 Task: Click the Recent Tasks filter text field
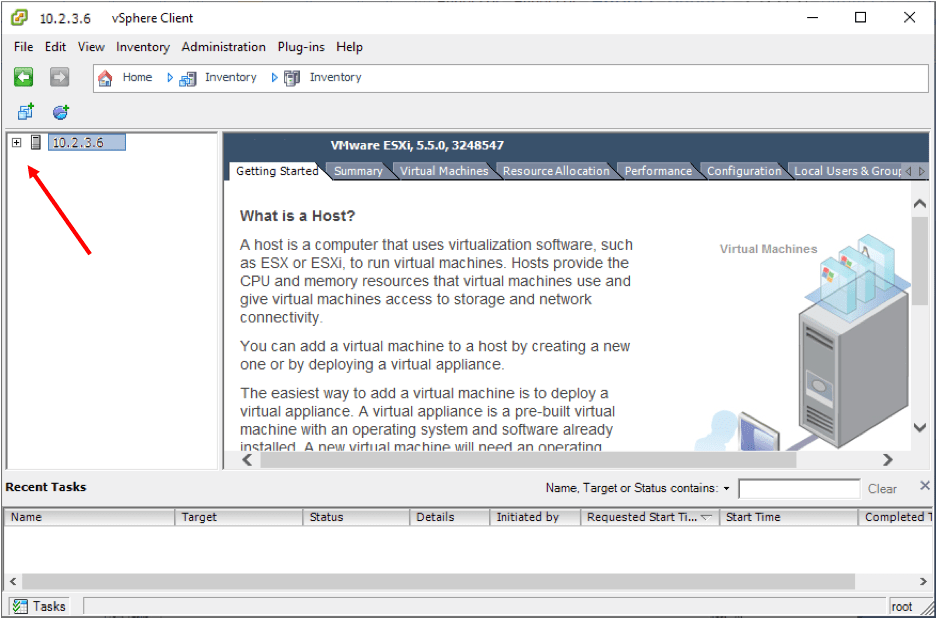click(799, 489)
